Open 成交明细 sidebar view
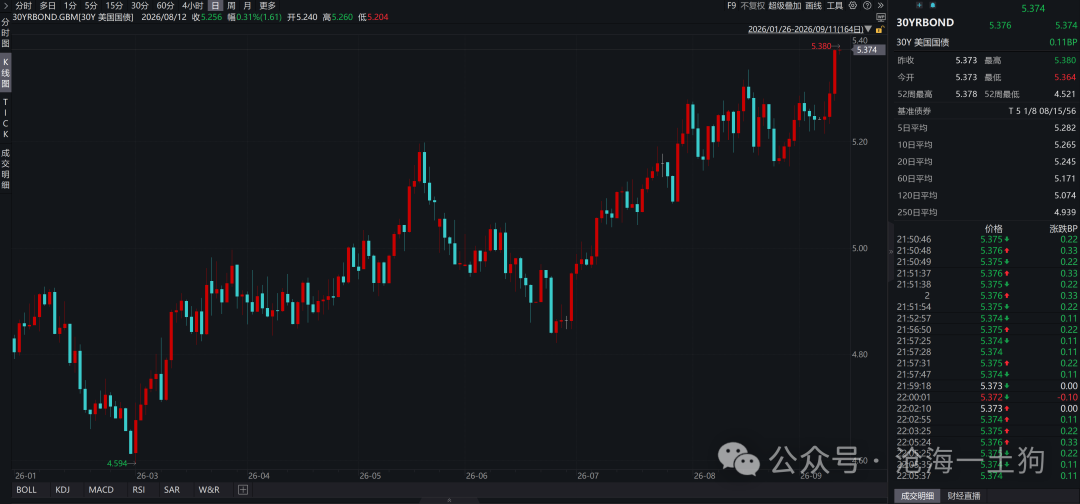 6,169
